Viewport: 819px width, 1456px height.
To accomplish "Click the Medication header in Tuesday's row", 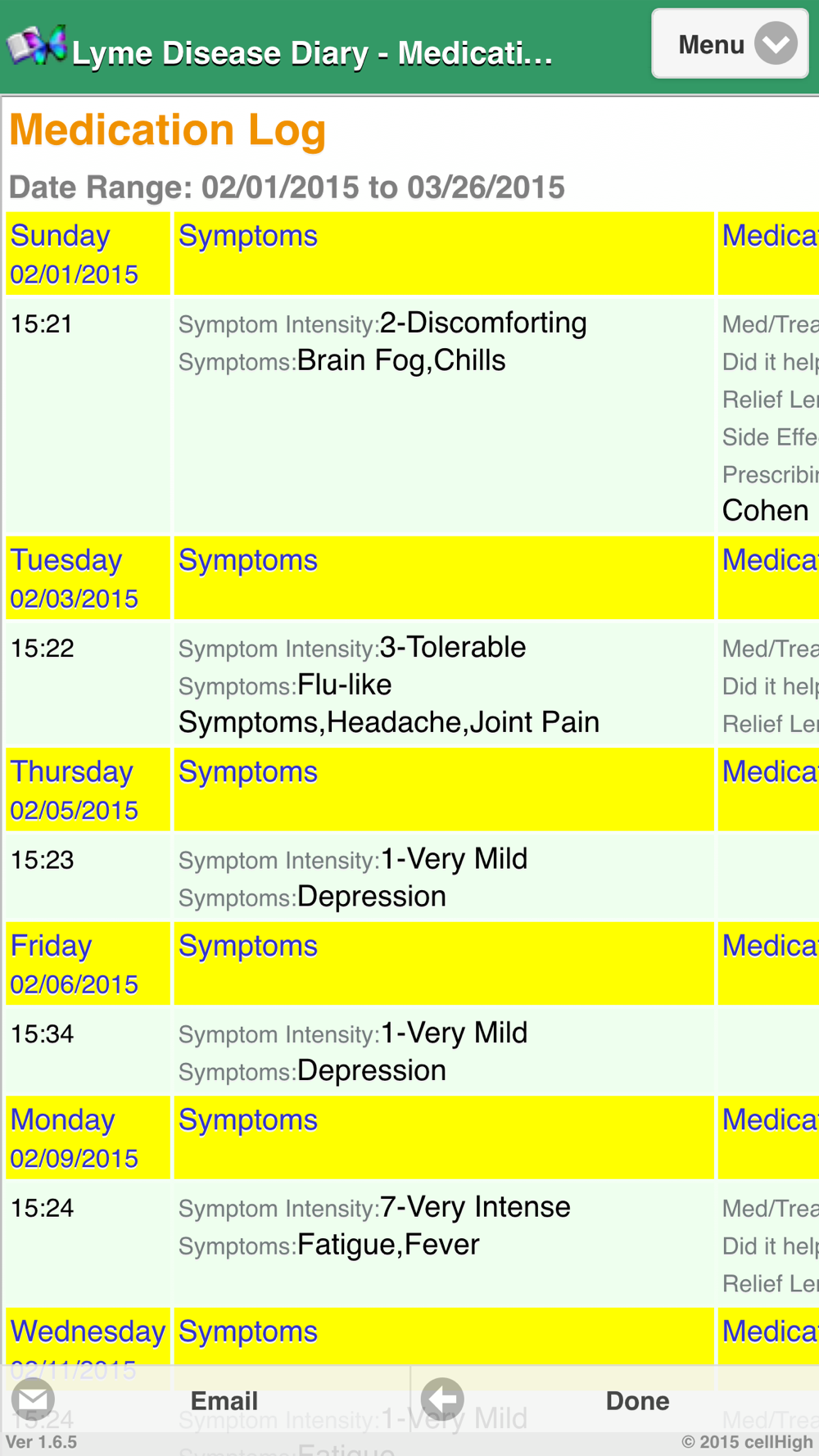I will point(770,560).
